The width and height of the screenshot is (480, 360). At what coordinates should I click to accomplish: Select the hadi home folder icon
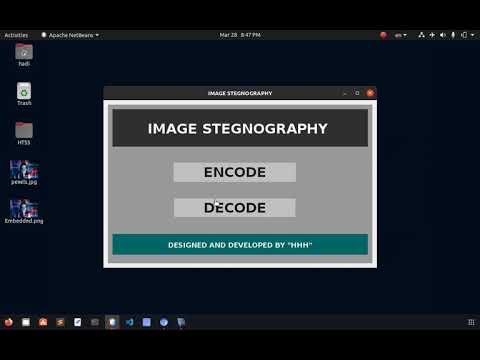24,55
